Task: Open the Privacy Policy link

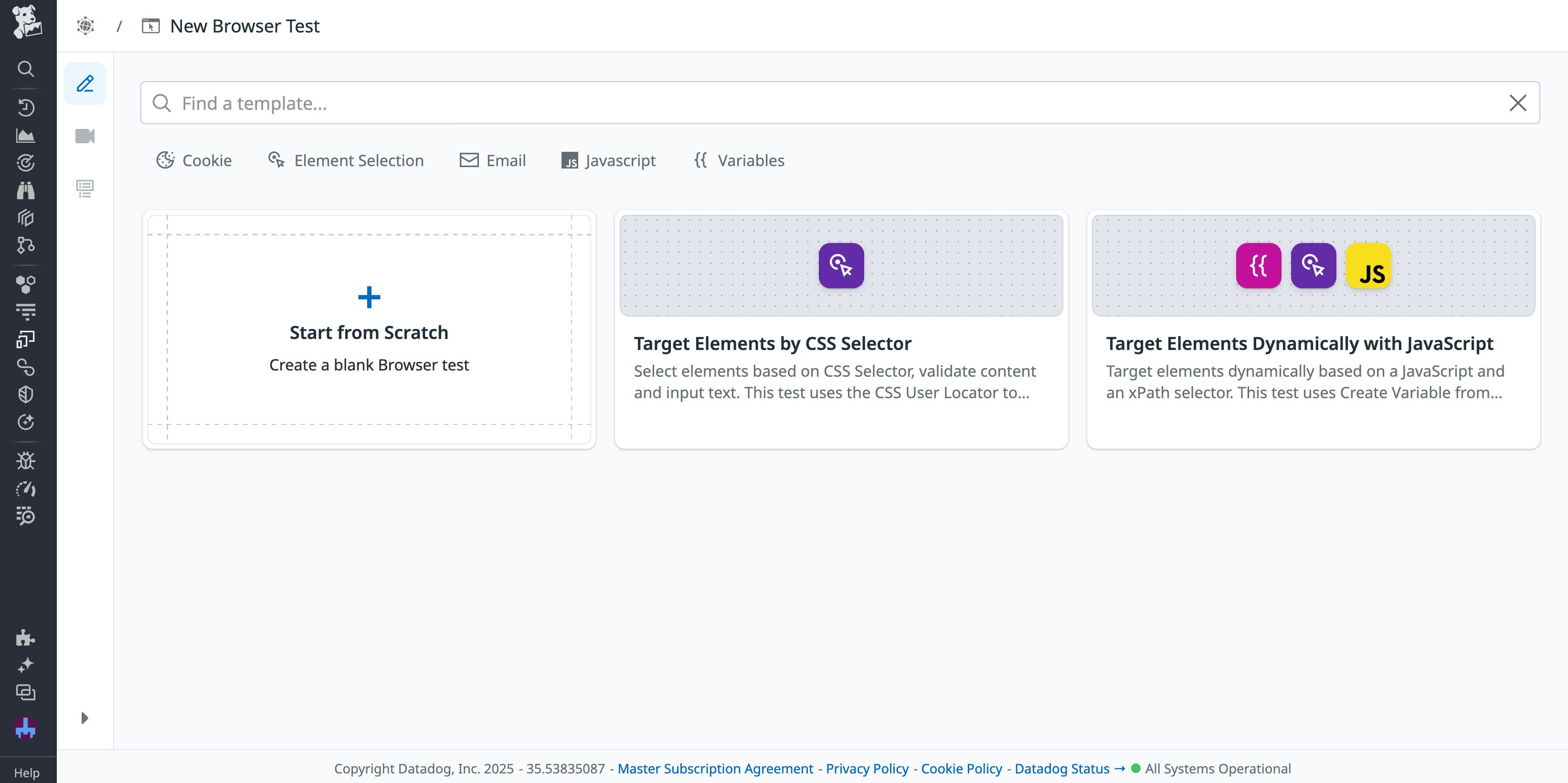Action: tap(867, 768)
